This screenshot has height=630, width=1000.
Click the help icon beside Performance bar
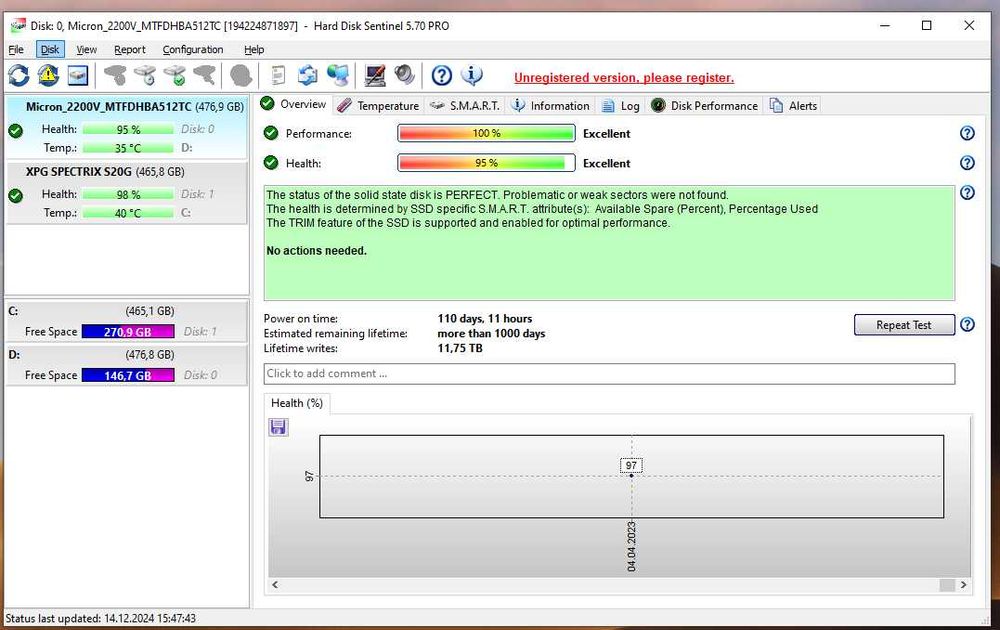click(x=967, y=133)
